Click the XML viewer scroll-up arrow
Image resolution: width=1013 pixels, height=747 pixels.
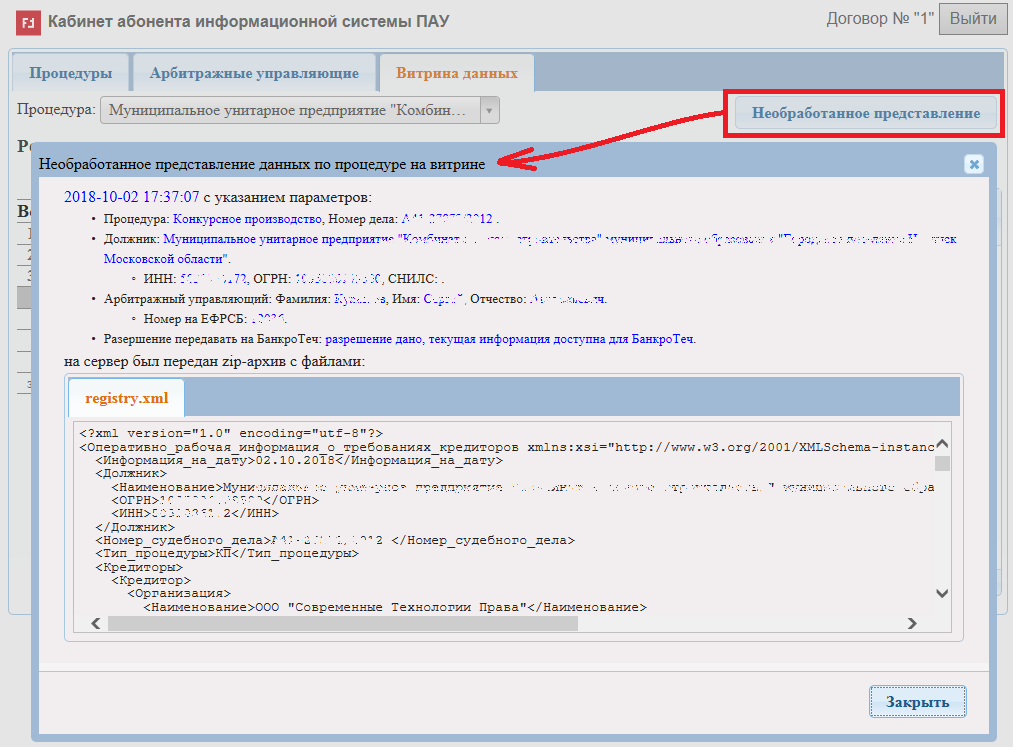coord(941,444)
